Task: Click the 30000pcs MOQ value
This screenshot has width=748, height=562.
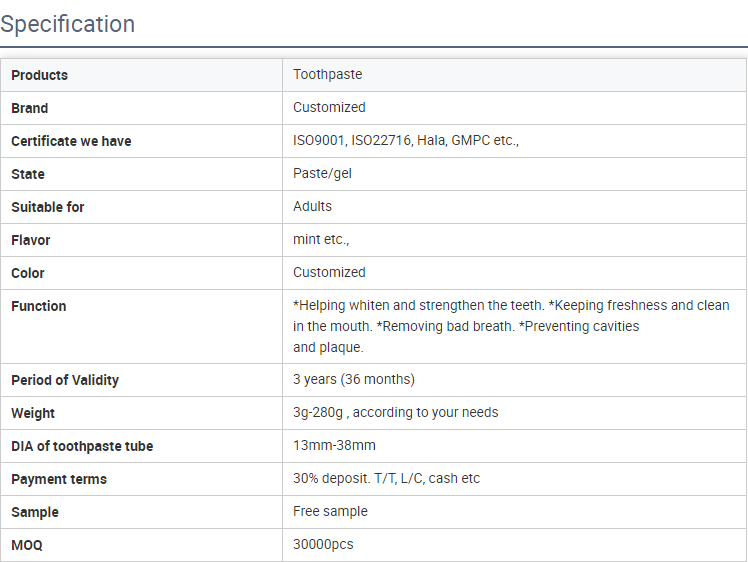Action: pos(323,544)
